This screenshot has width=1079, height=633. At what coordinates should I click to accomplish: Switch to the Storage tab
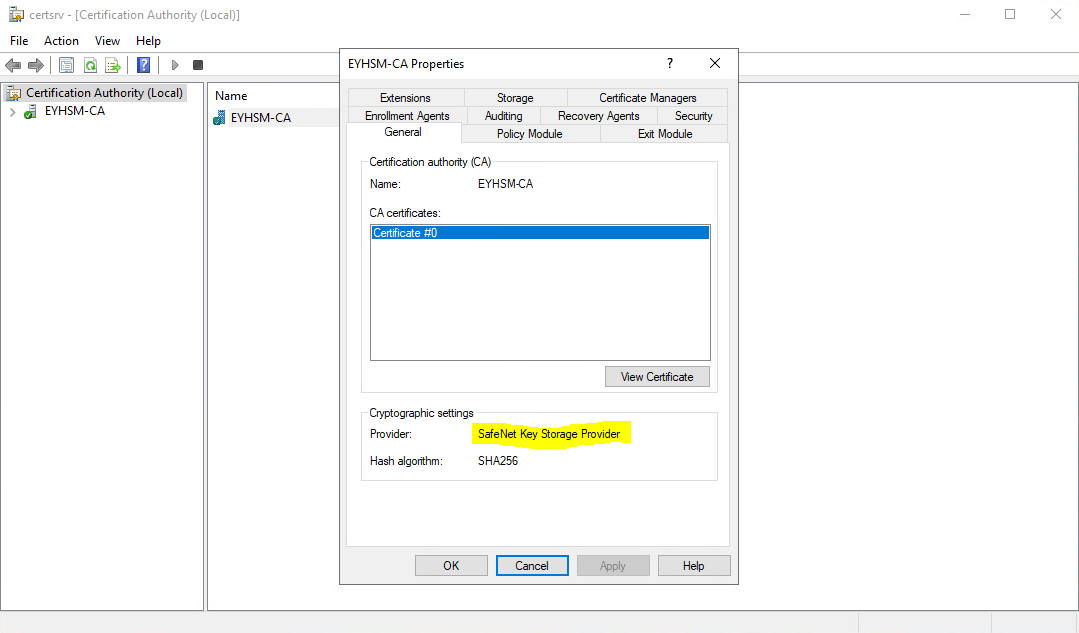coord(515,98)
